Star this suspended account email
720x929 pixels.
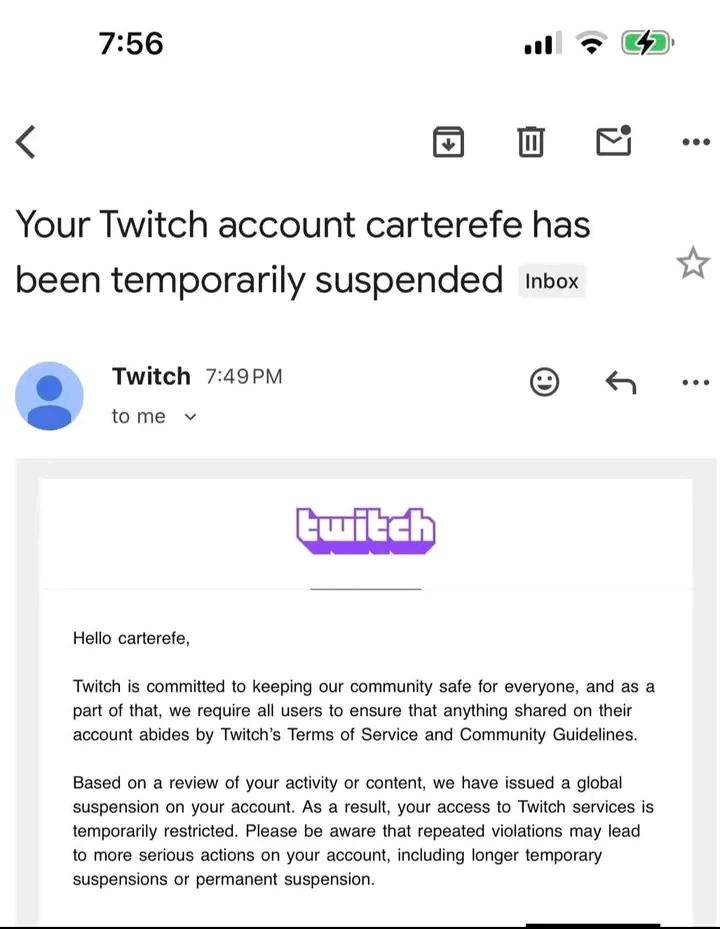(692, 264)
